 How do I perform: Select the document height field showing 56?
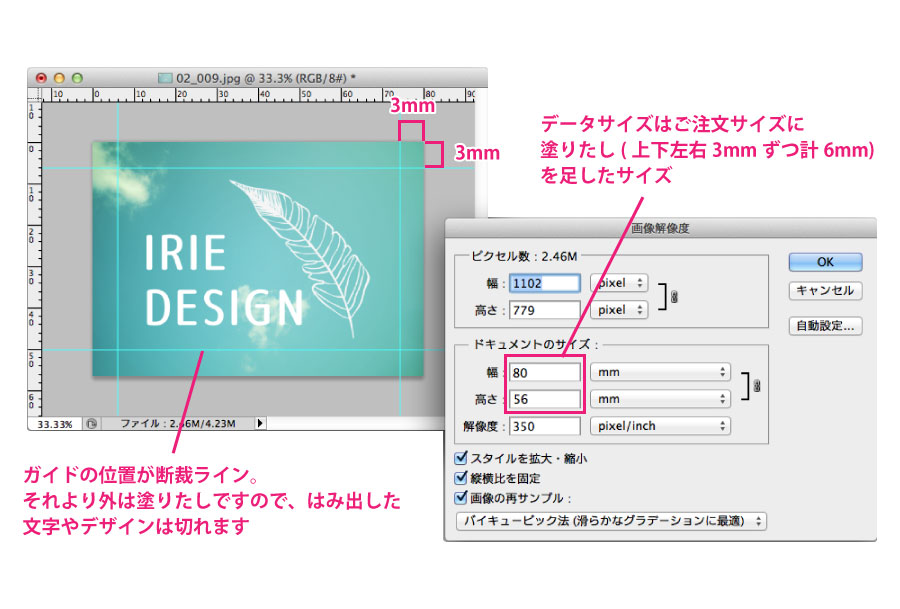544,399
